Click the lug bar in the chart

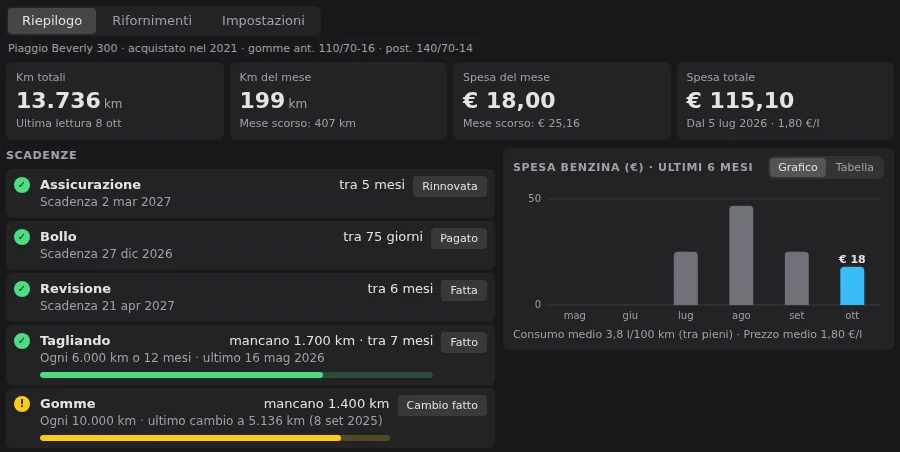tap(685, 278)
